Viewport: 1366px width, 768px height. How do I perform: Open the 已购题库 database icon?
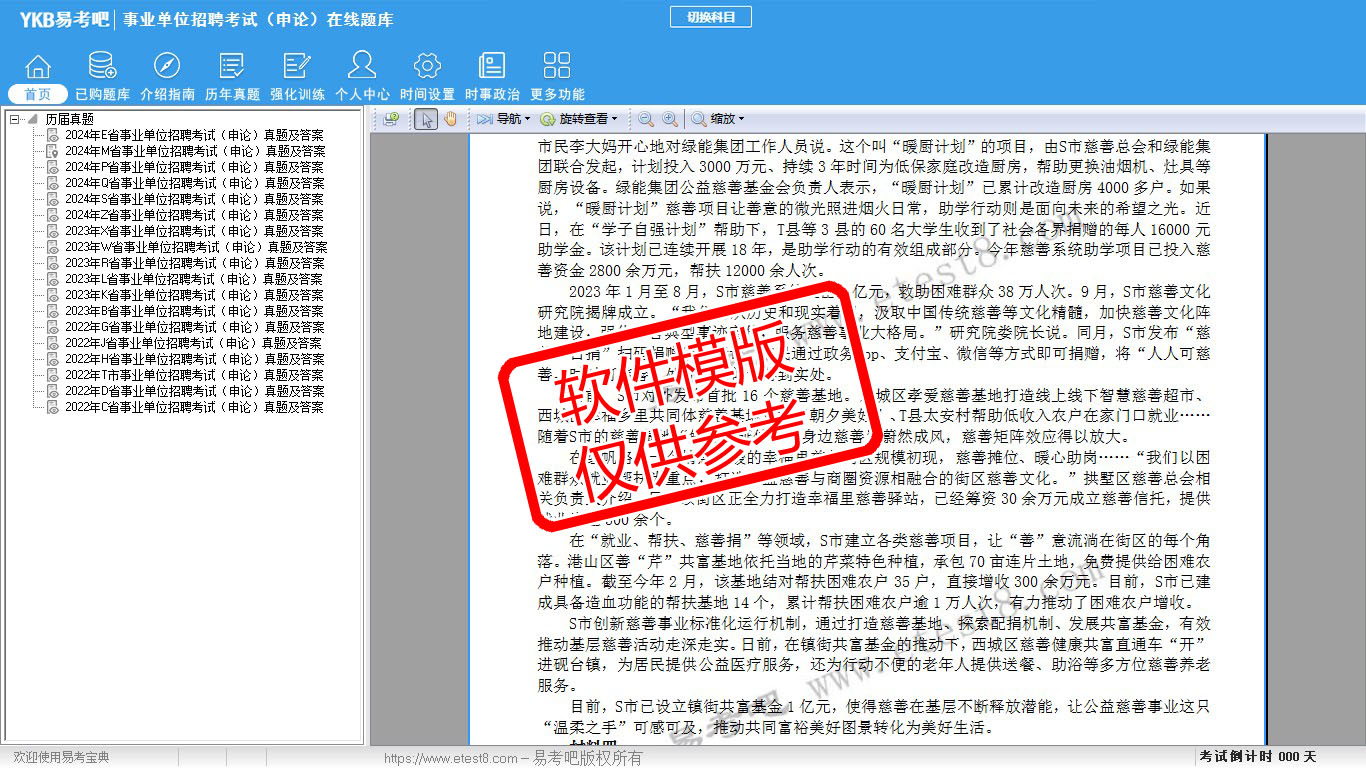pyautogui.click(x=102, y=67)
